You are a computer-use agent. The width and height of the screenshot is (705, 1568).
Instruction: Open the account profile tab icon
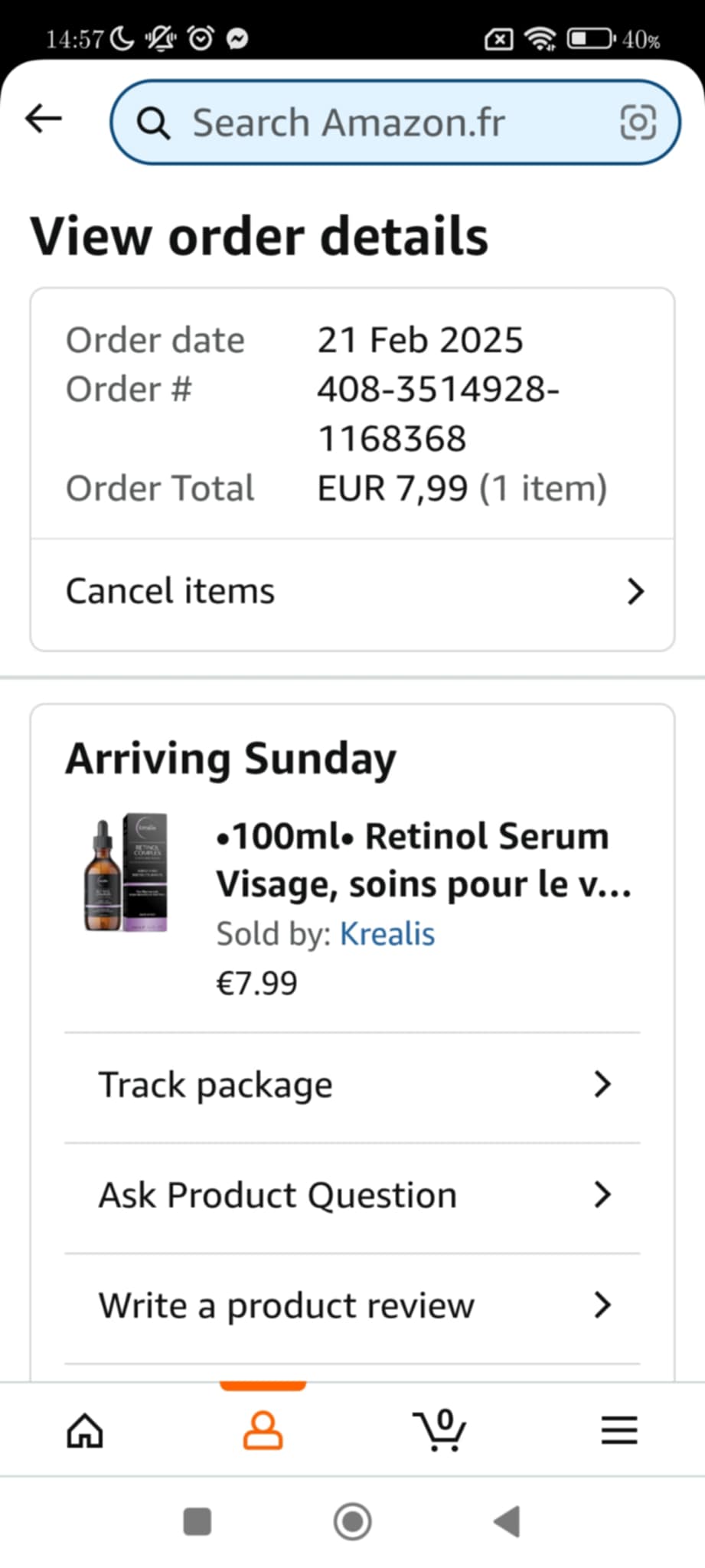point(263,1430)
